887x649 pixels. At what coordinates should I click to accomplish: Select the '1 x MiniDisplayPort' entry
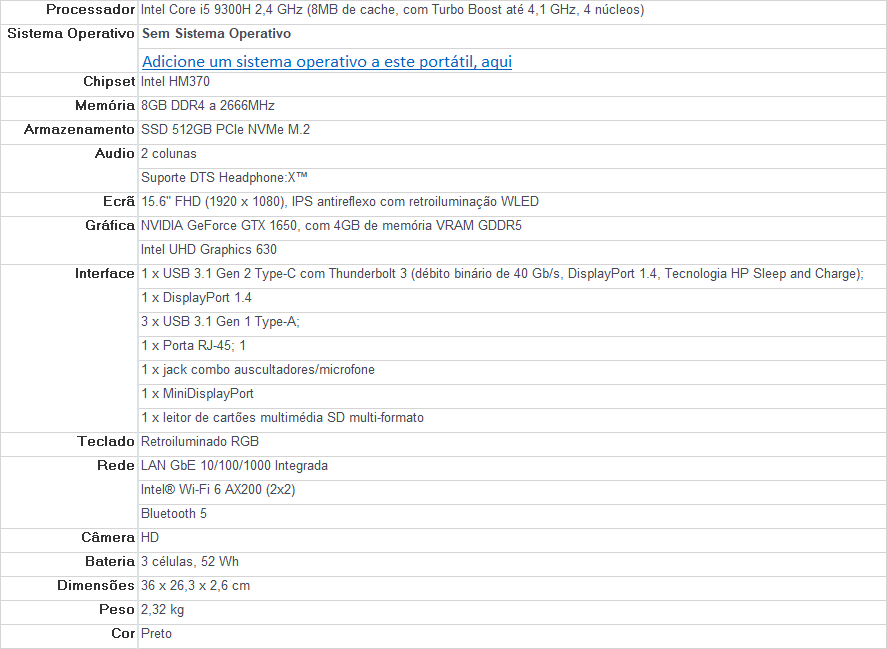click(x=198, y=394)
